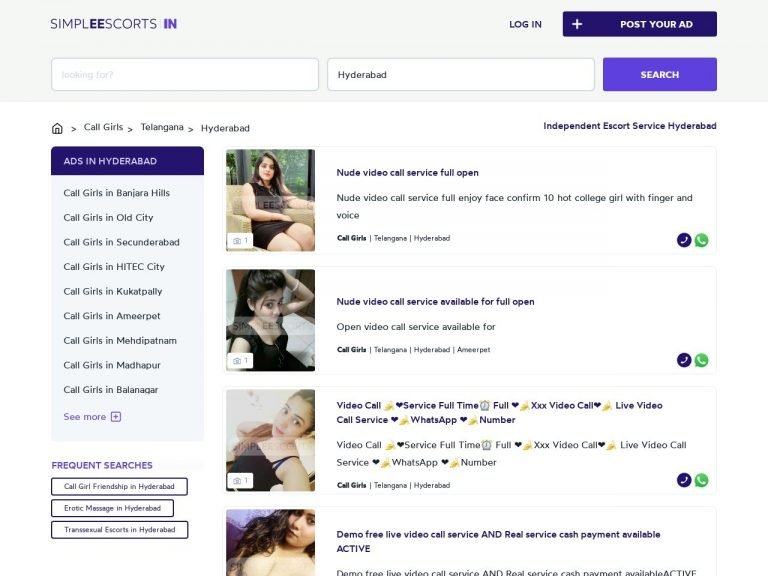Image resolution: width=768 pixels, height=576 pixels.
Task: Open the Telangana breadcrumb link
Action: 162,127
